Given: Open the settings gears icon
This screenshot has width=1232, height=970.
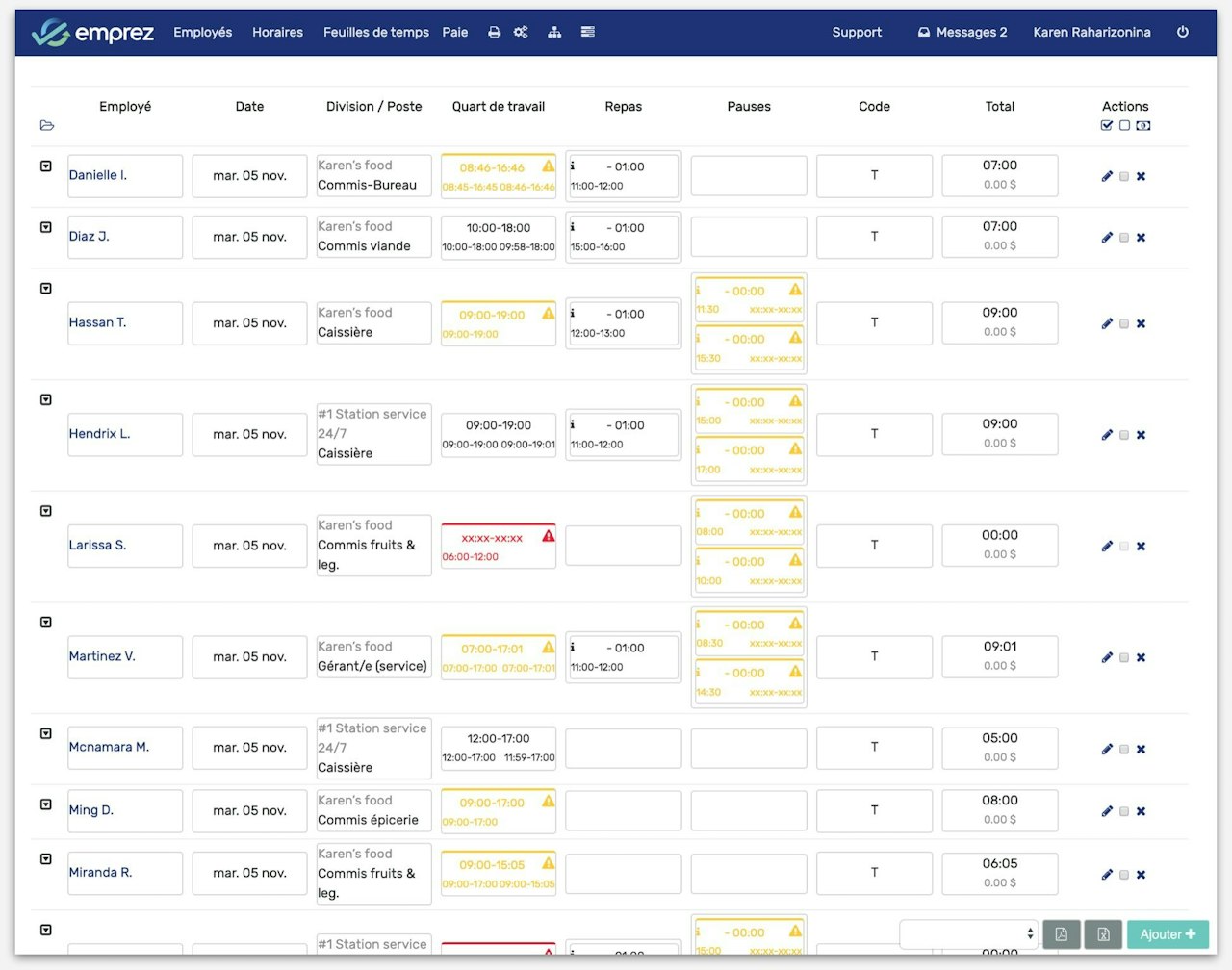Looking at the screenshot, I should click(521, 32).
